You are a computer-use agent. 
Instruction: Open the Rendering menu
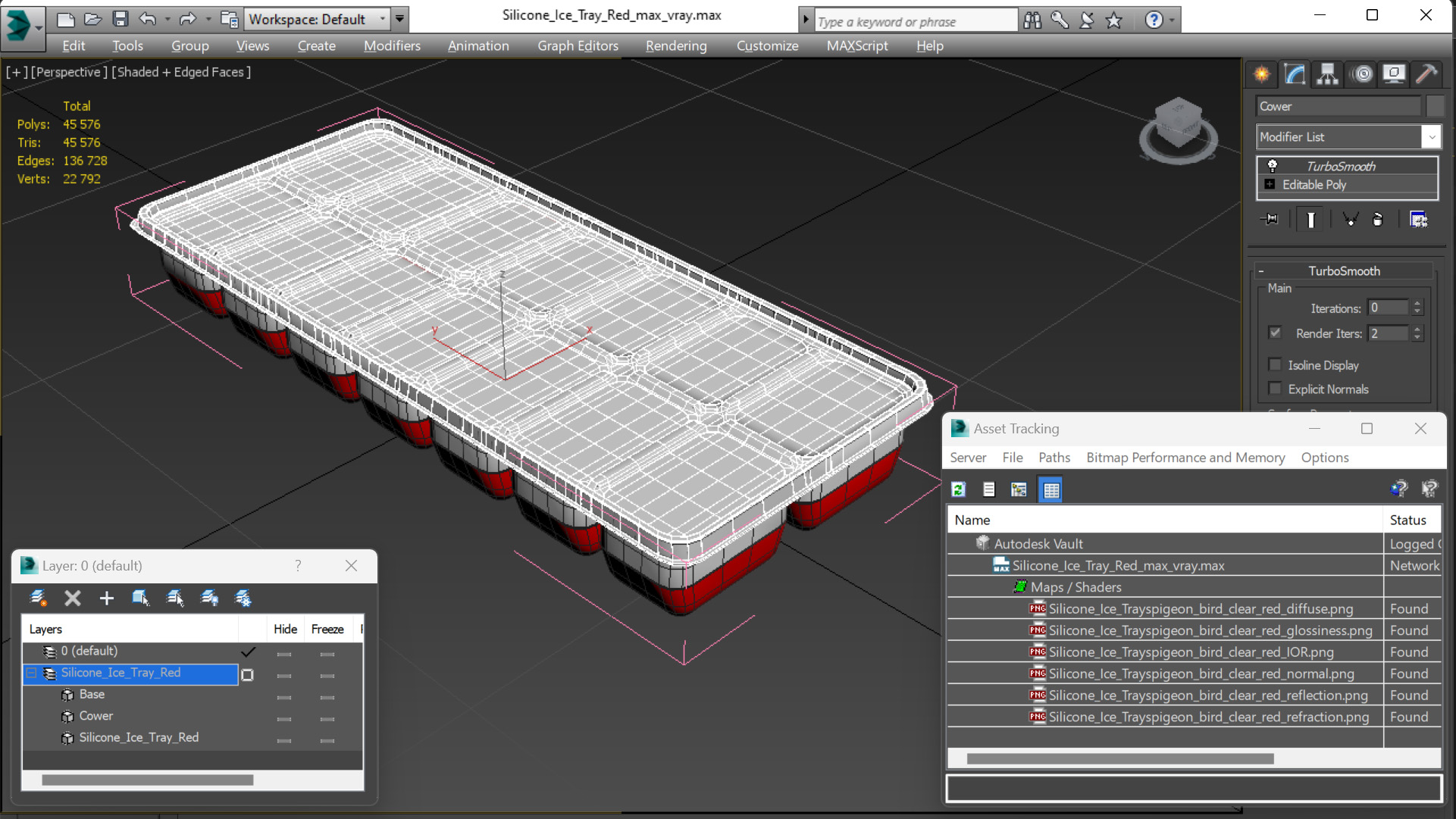pos(676,46)
